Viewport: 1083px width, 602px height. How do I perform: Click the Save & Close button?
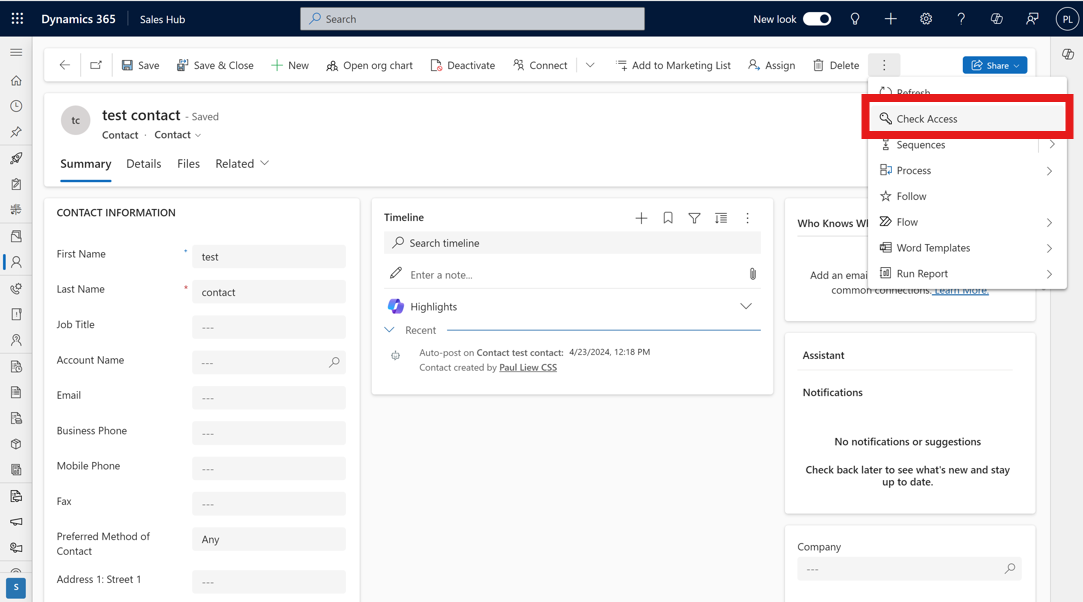(215, 64)
